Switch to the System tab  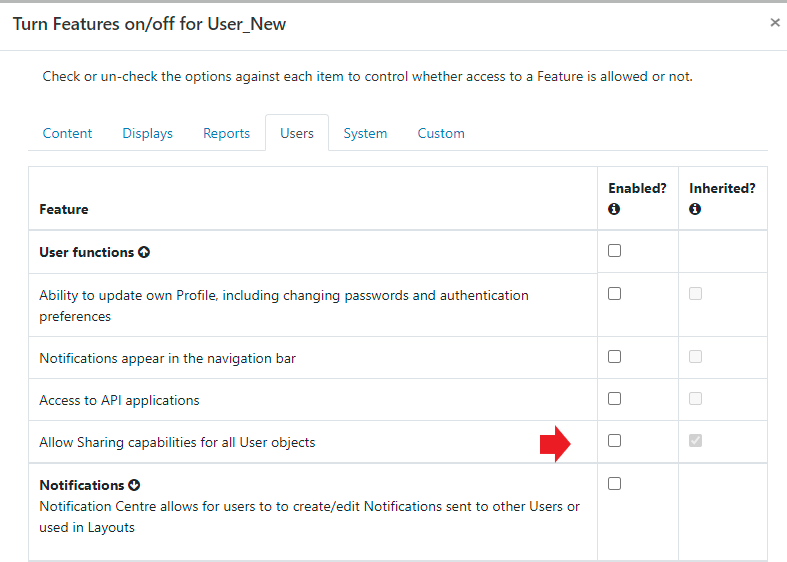point(365,133)
